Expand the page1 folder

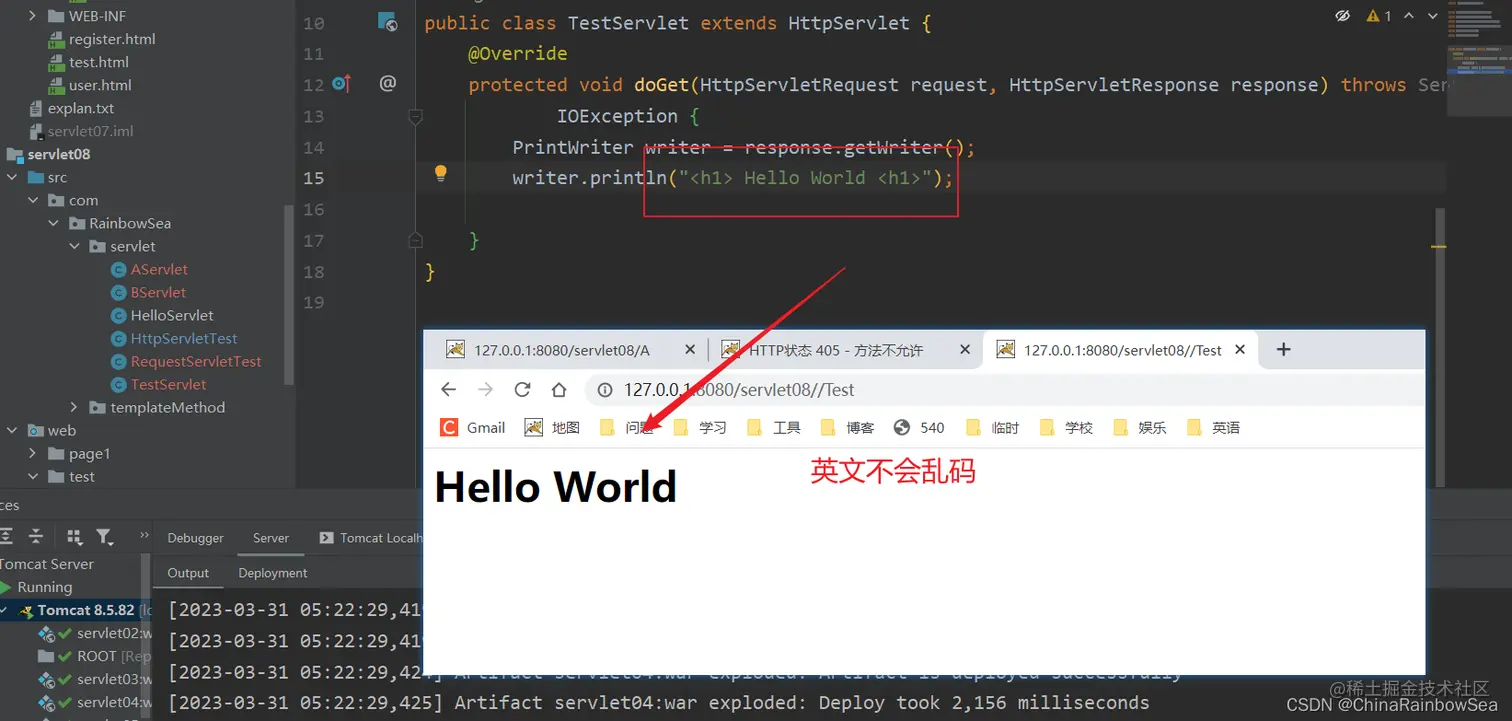tap(33, 453)
